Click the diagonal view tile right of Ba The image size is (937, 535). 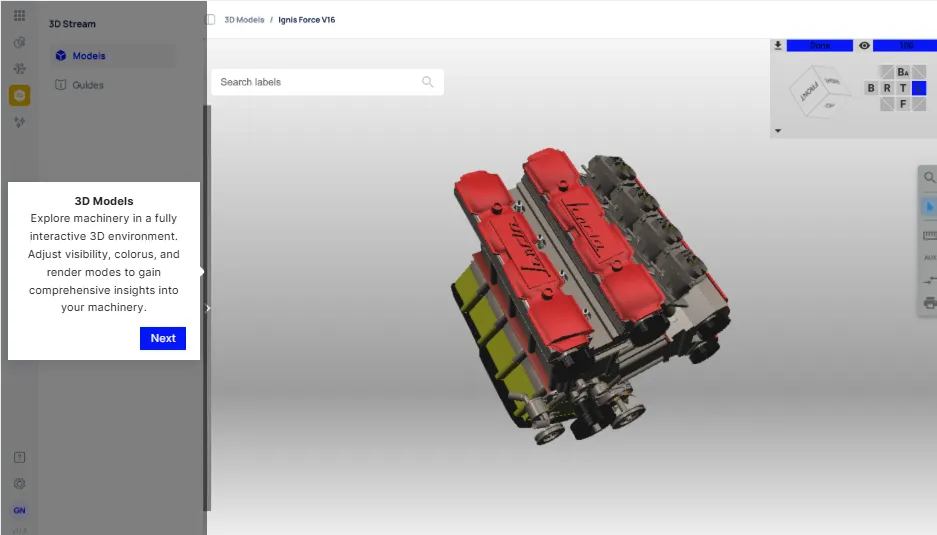(x=919, y=72)
